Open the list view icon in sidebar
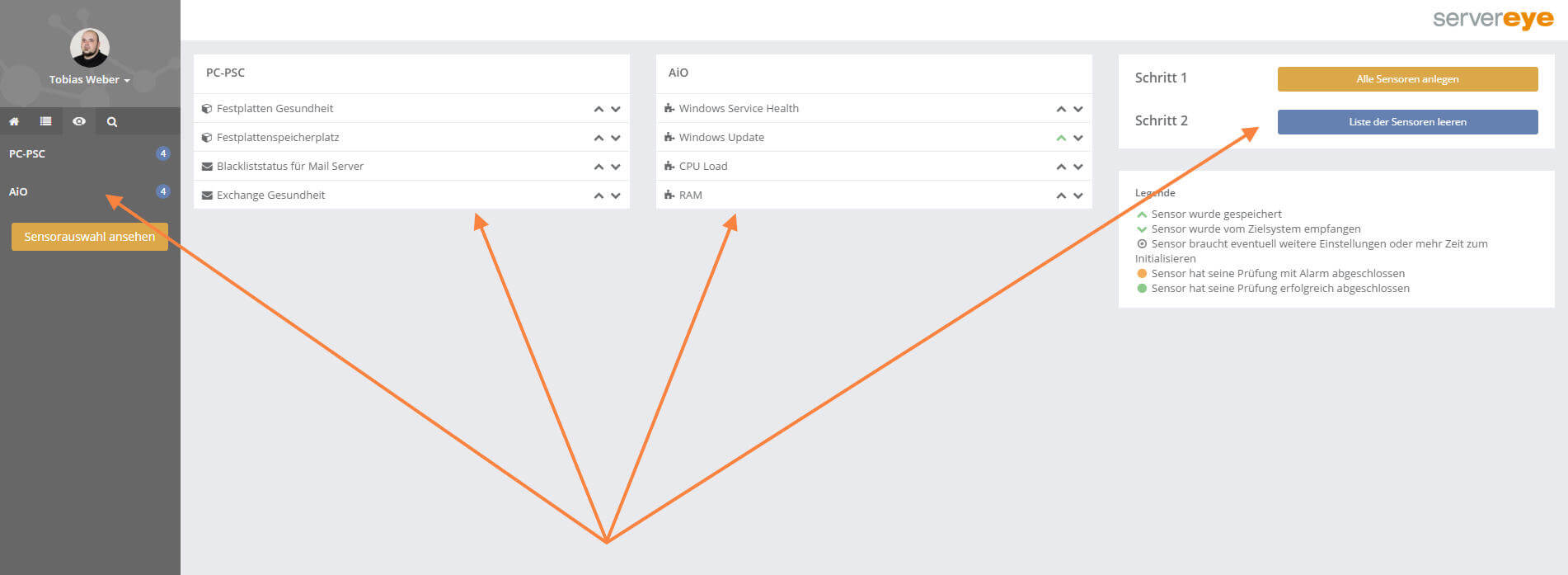 (x=45, y=121)
